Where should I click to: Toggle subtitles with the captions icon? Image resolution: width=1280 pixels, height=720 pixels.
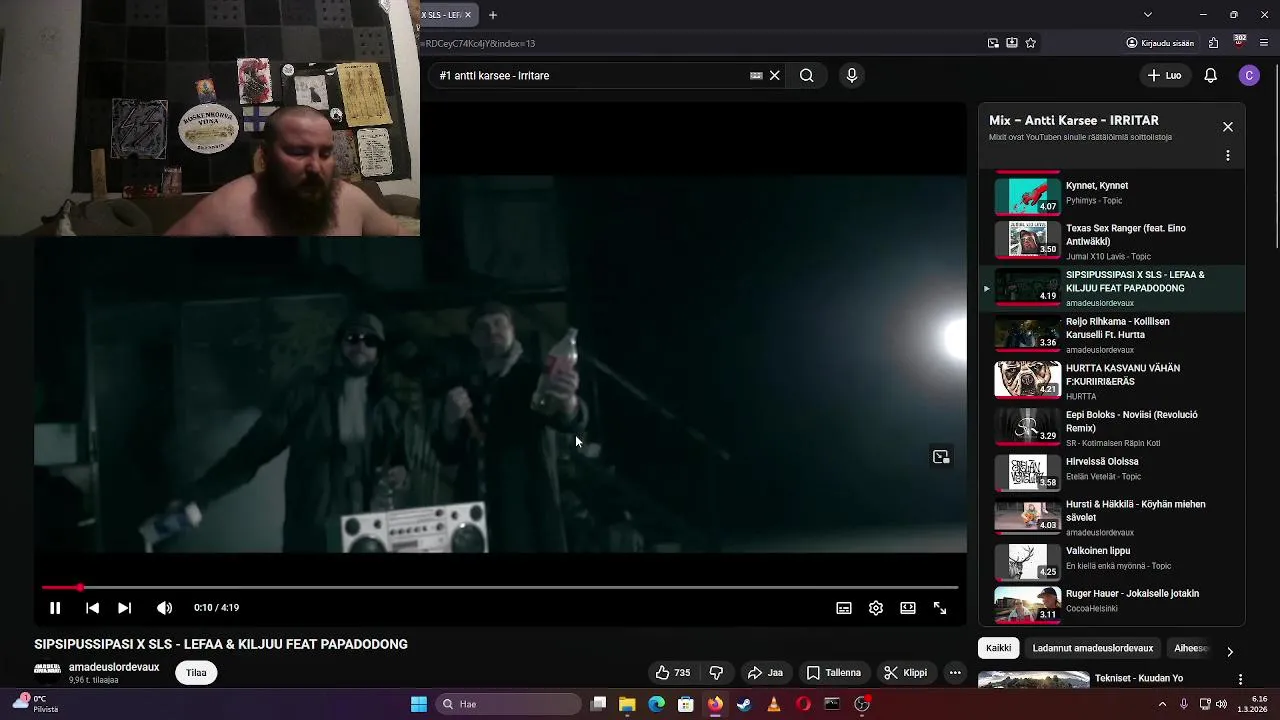click(844, 608)
